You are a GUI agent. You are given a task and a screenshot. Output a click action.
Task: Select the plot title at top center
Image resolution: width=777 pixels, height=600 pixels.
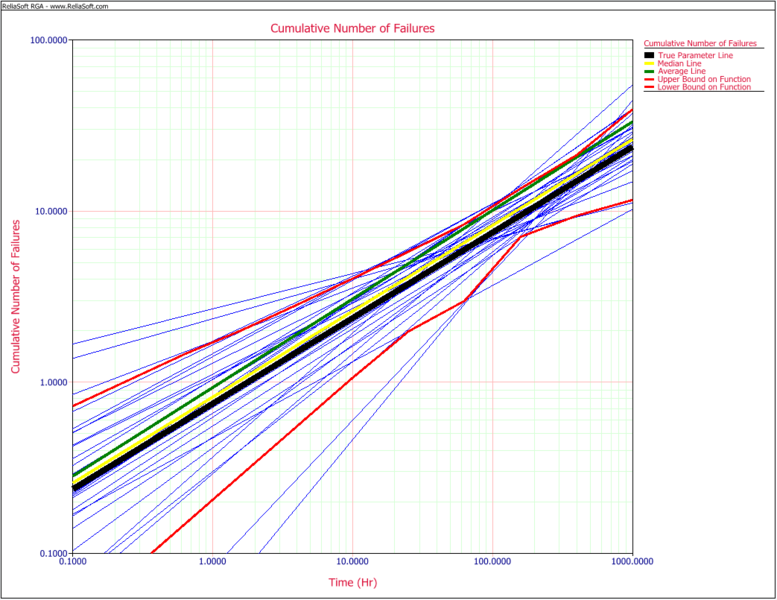(x=353, y=28)
